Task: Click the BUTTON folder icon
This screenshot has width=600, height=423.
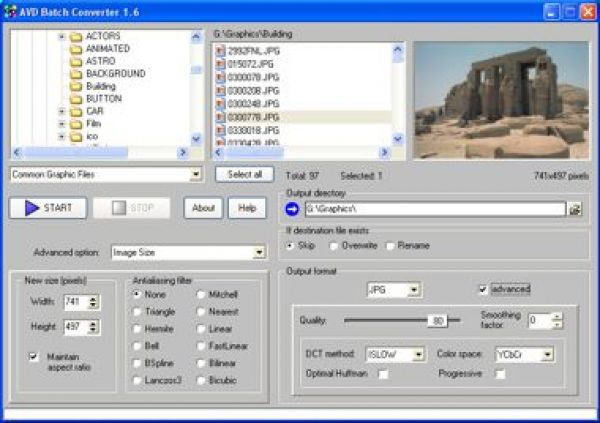Action: point(76,99)
